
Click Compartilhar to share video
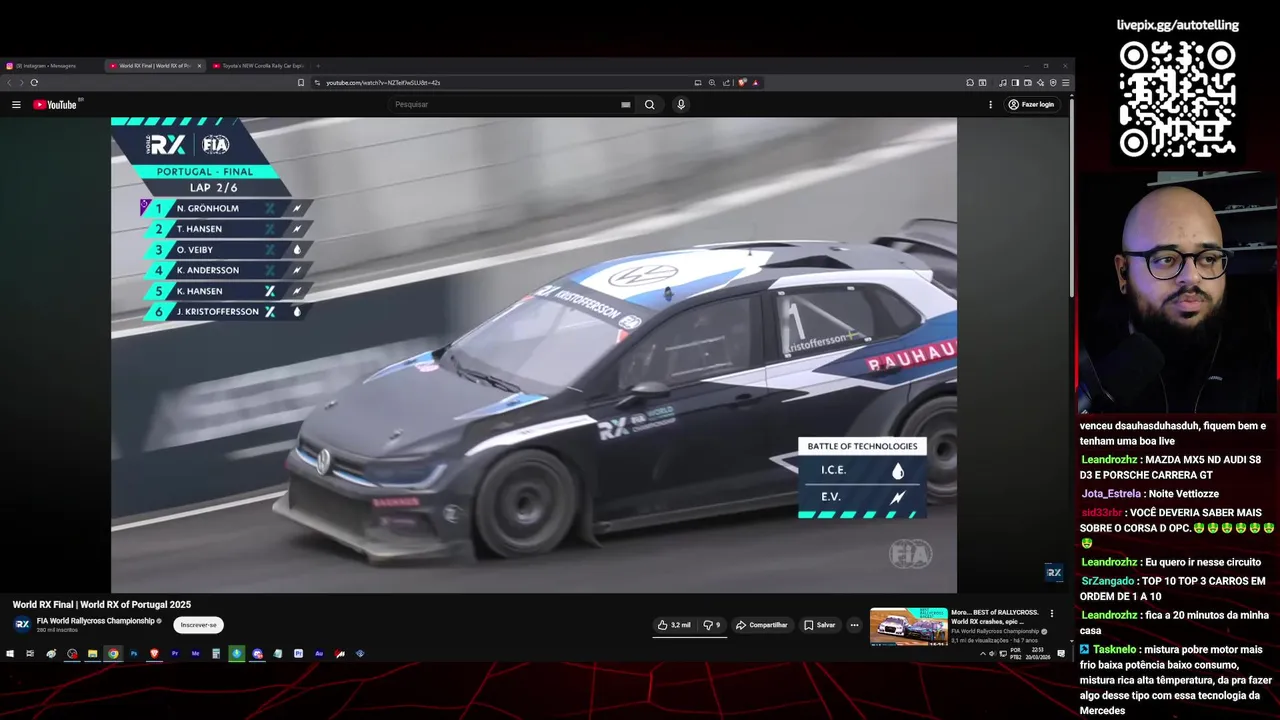tap(761, 625)
